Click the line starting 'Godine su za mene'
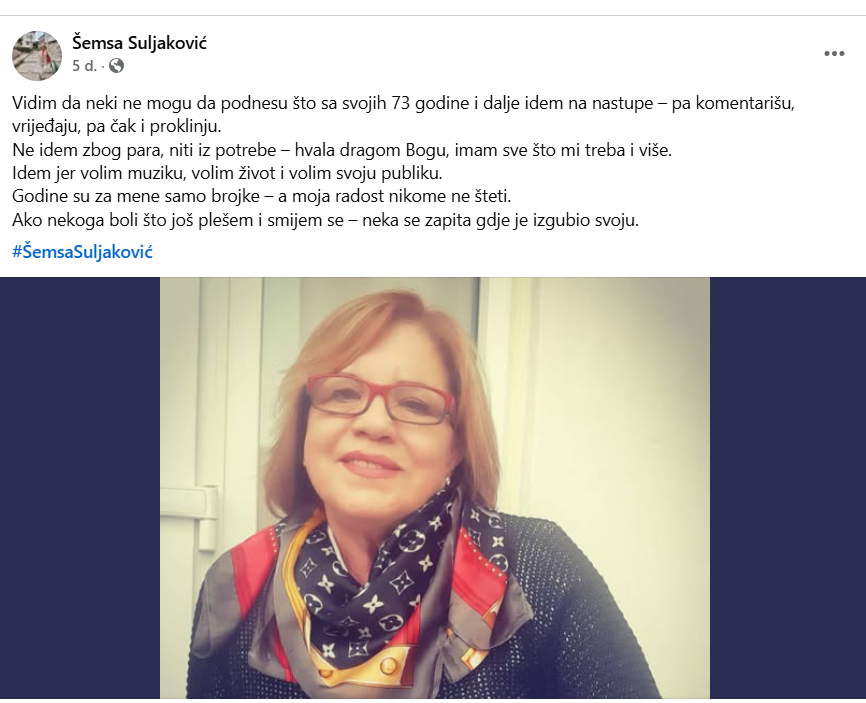This screenshot has height=703, width=866. pos(262,197)
